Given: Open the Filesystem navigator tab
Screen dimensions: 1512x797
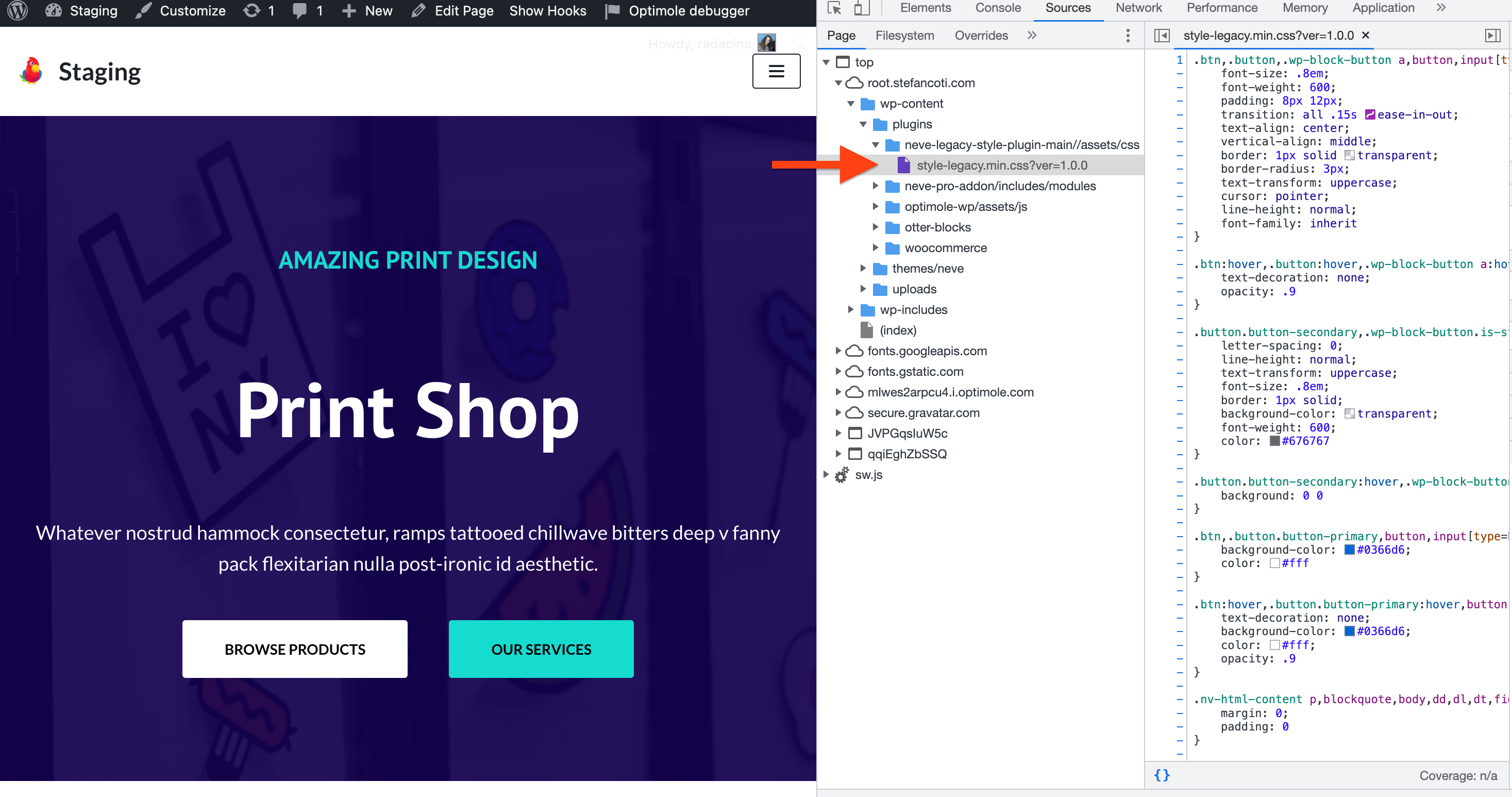Looking at the screenshot, I should click(904, 36).
